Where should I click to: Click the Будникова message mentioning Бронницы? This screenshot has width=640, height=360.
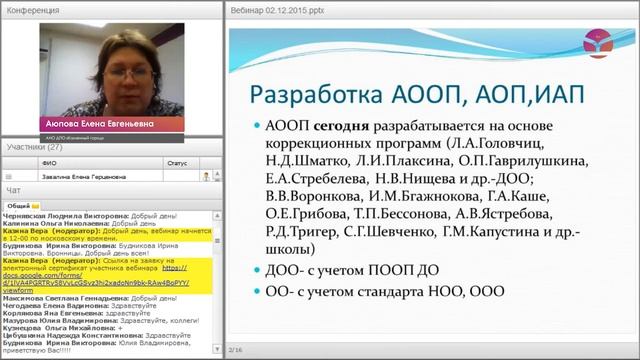click(91, 249)
